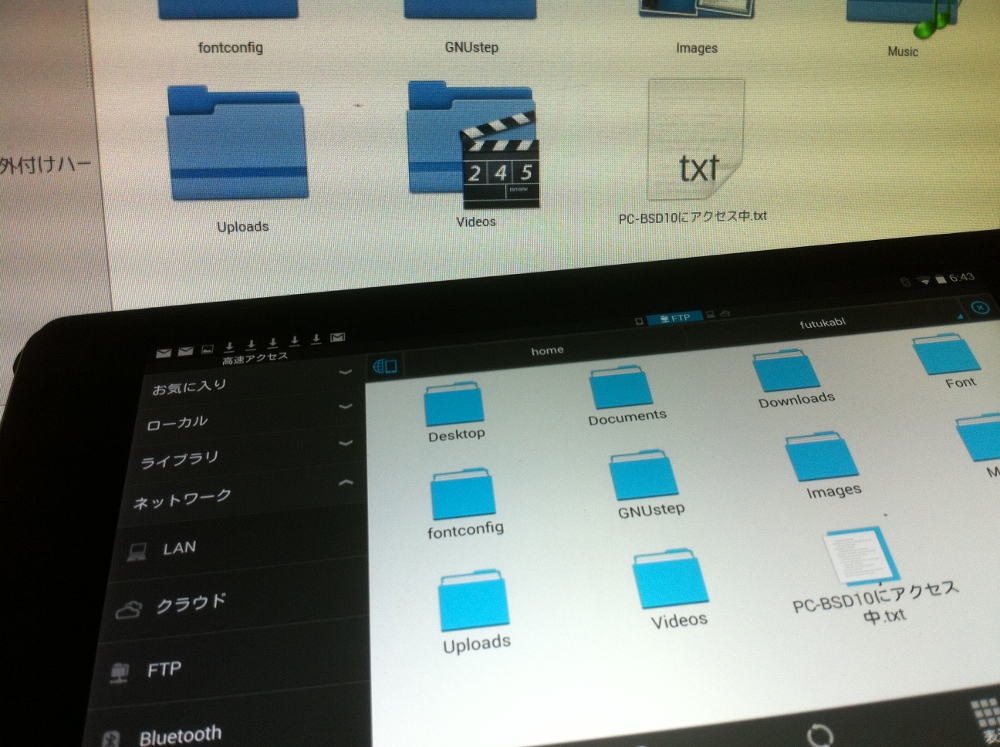Open the Videos folder on the tablet

click(x=671, y=579)
